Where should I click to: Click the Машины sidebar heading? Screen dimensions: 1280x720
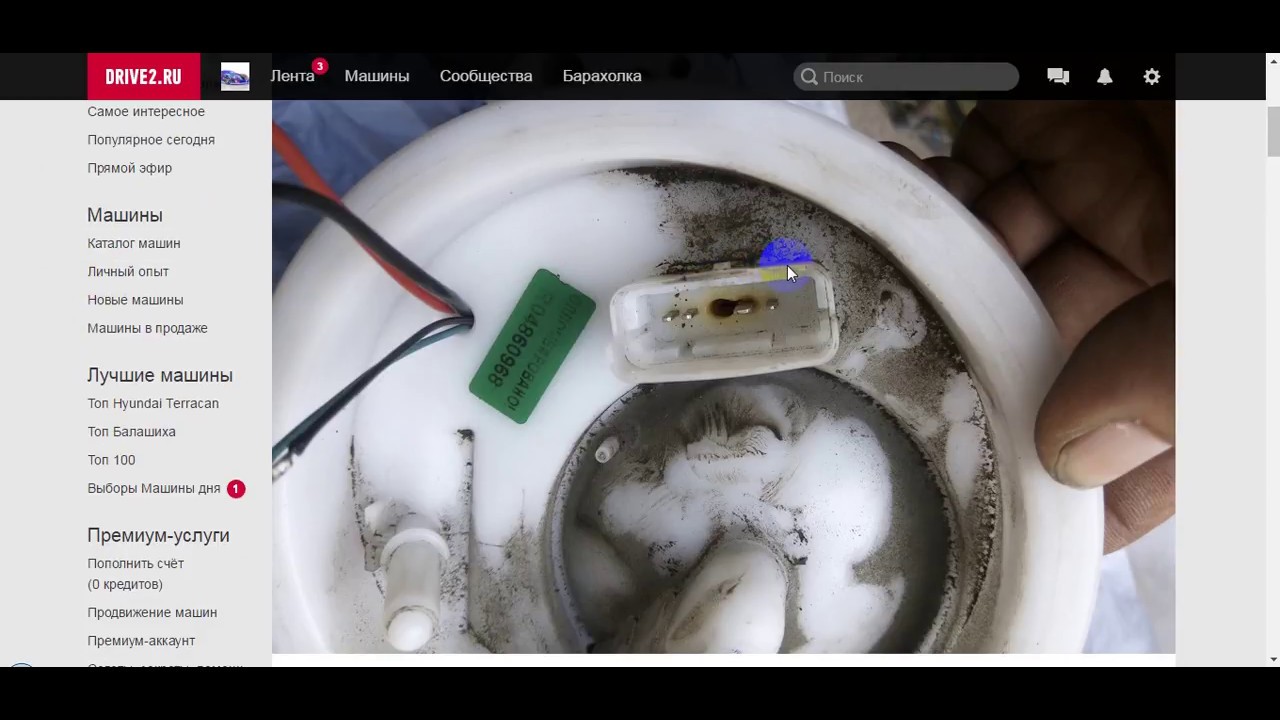125,215
